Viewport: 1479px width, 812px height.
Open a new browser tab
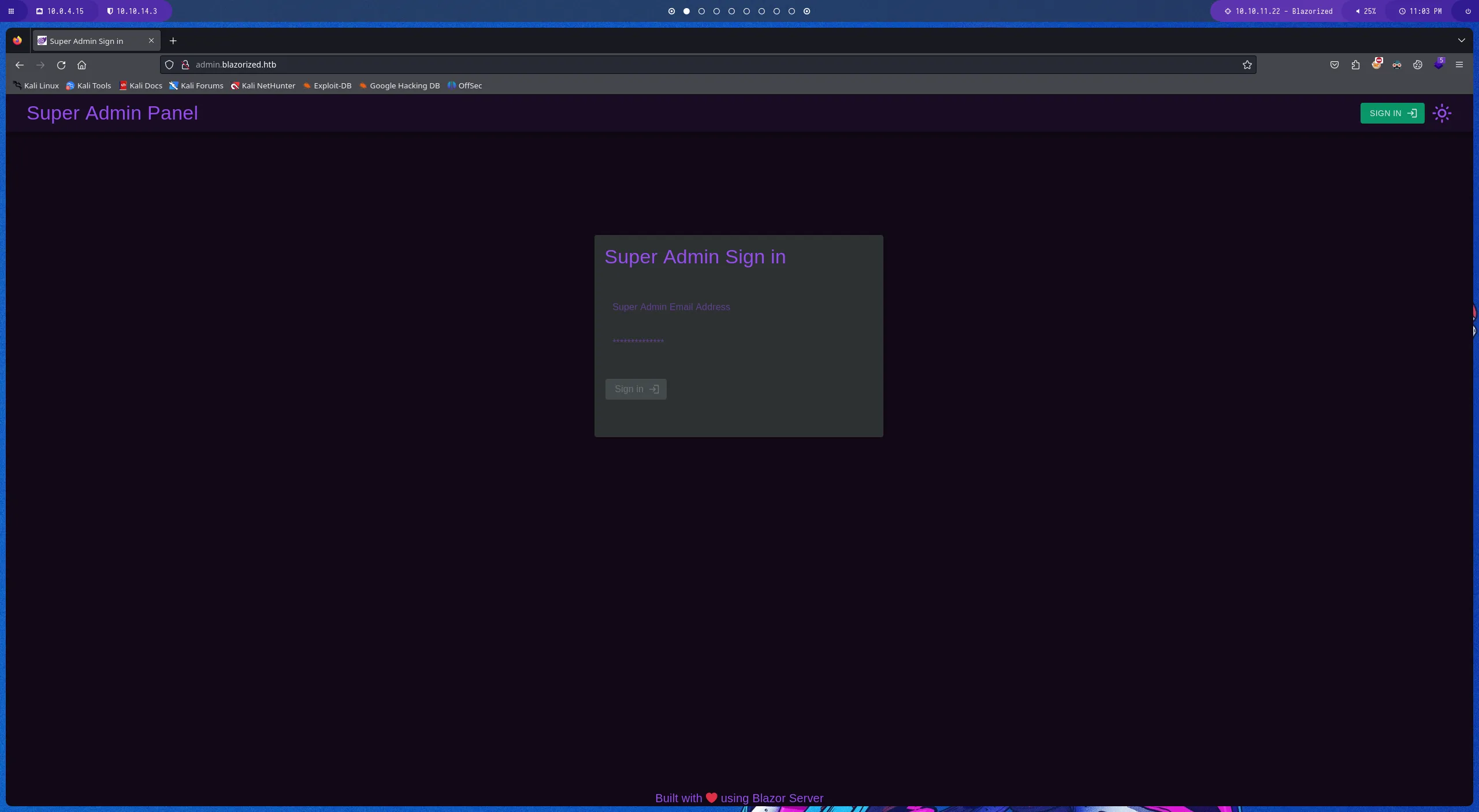click(173, 40)
